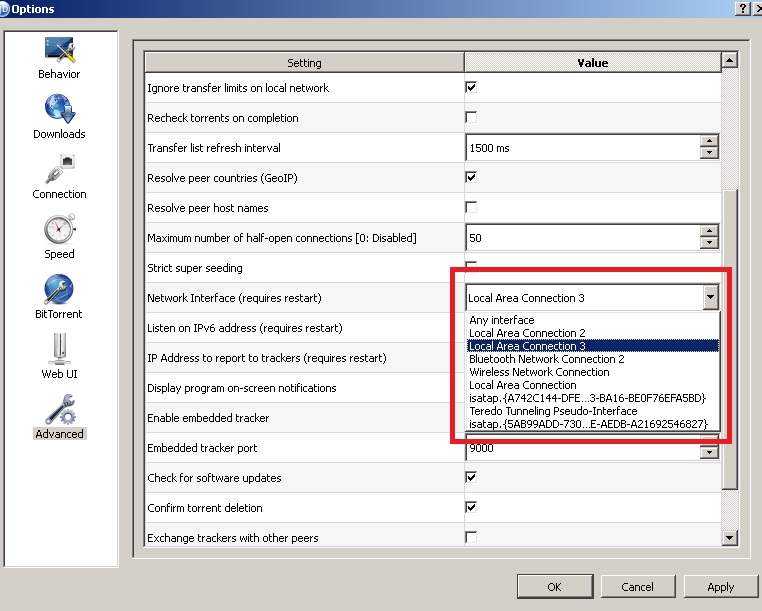
Task: Choose Bluetooth Network Connection 2 option
Action: [592, 359]
